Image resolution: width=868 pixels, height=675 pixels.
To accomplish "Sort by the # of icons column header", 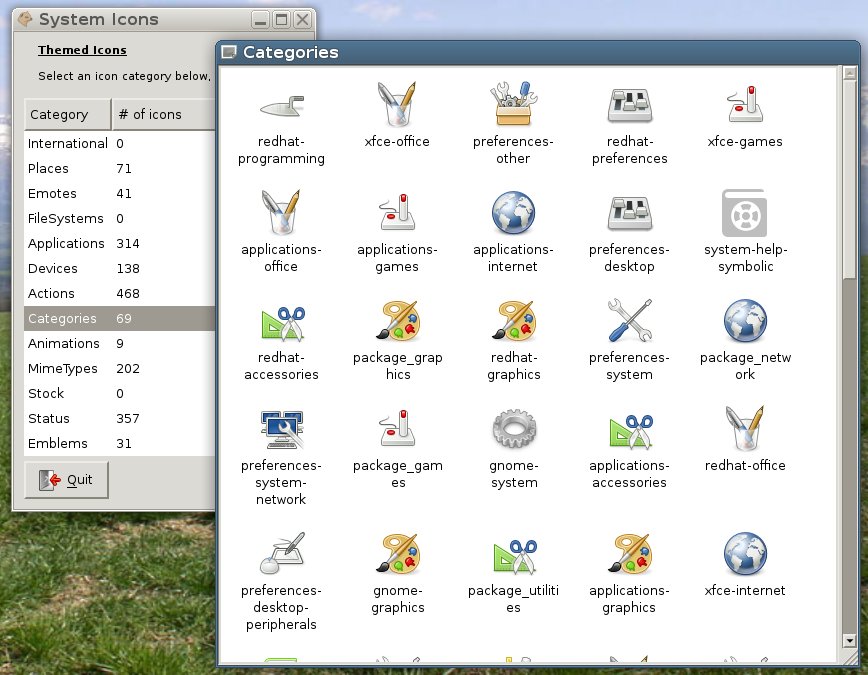I will pos(160,115).
